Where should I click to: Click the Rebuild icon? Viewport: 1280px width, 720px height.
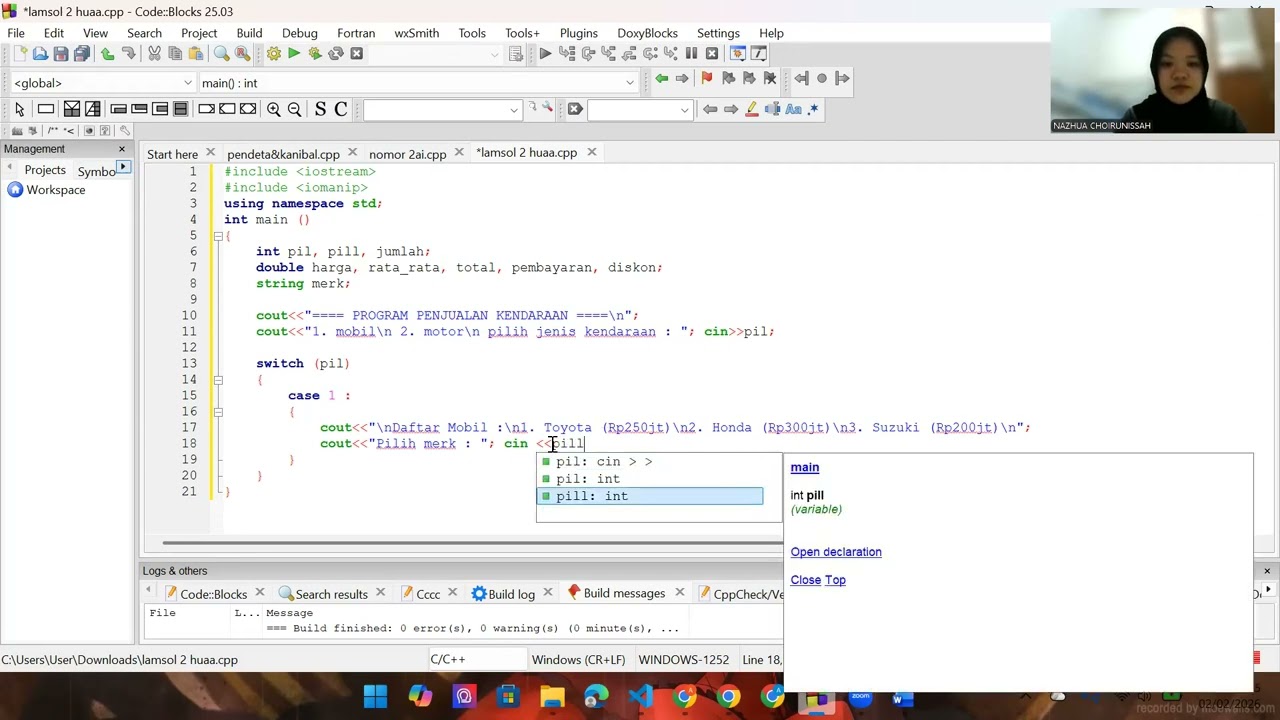pyautogui.click(x=336, y=54)
